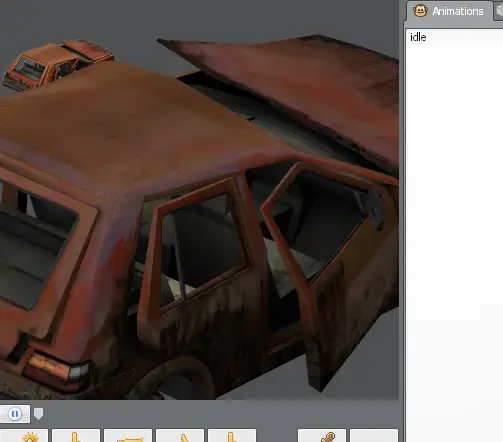The height and width of the screenshot is (442, 503).
Task: Click the drumstick bone icon button
Action: 322,437
